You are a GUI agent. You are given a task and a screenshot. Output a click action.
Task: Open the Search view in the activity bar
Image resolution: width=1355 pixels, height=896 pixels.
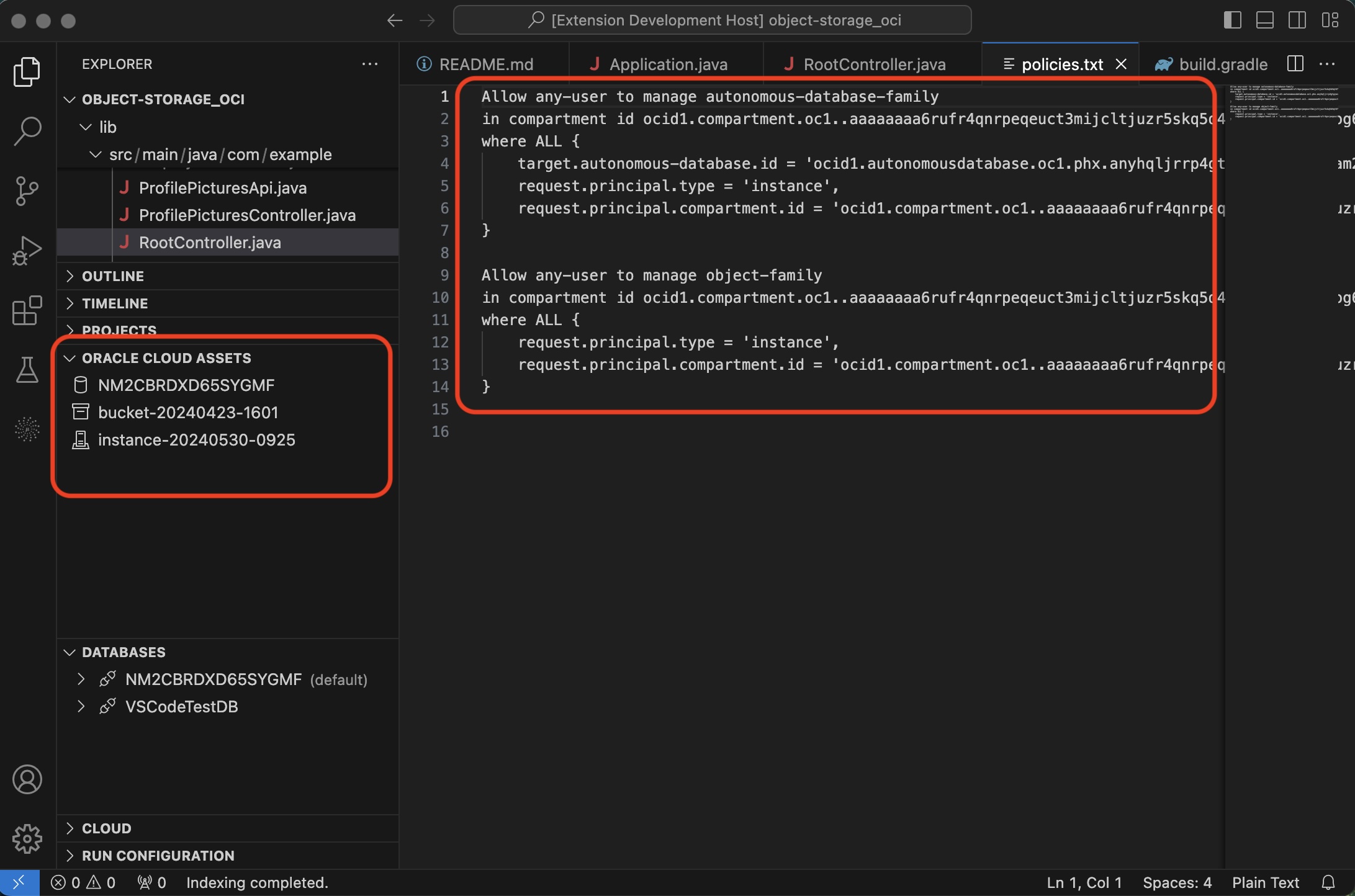(27, 130)
